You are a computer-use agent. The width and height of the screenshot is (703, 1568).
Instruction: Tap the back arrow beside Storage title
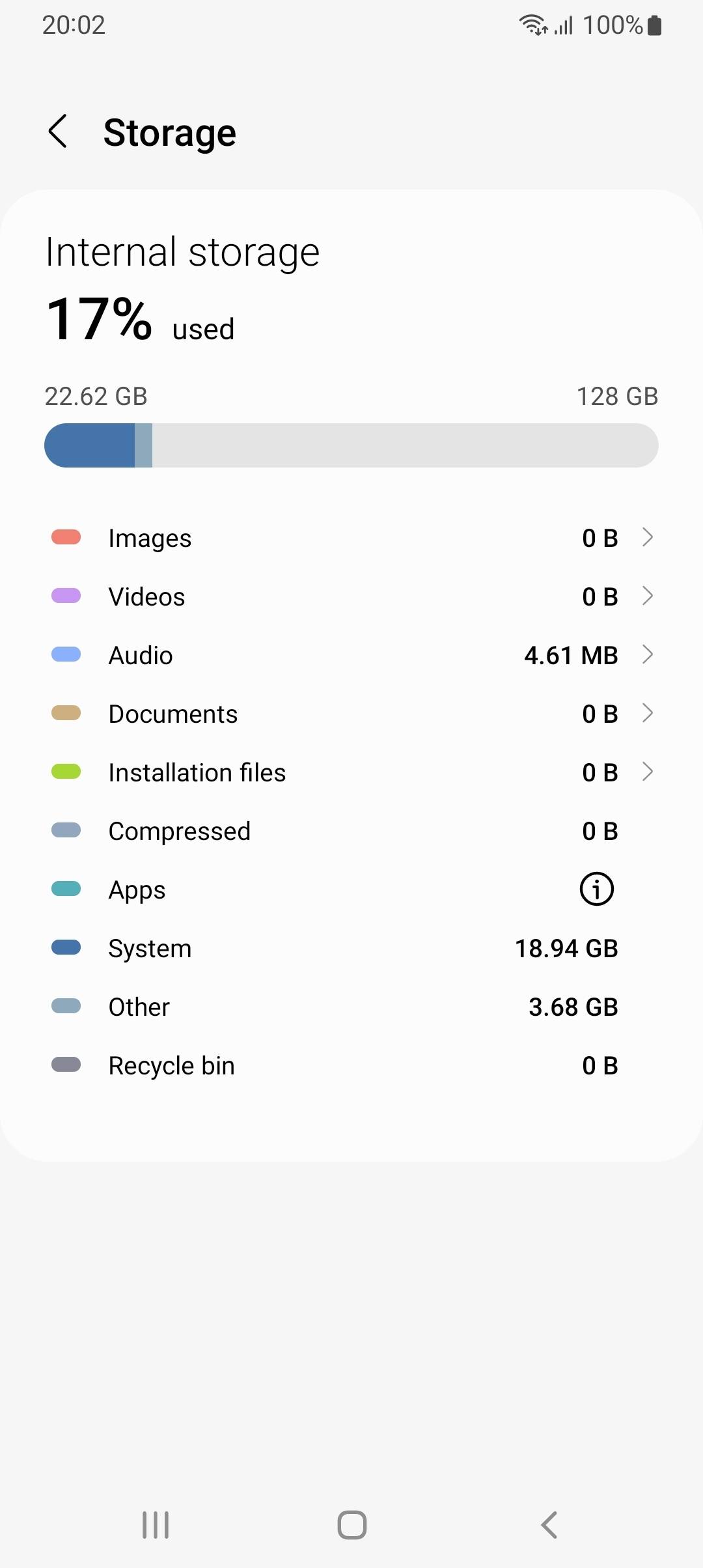coord(59,132)
